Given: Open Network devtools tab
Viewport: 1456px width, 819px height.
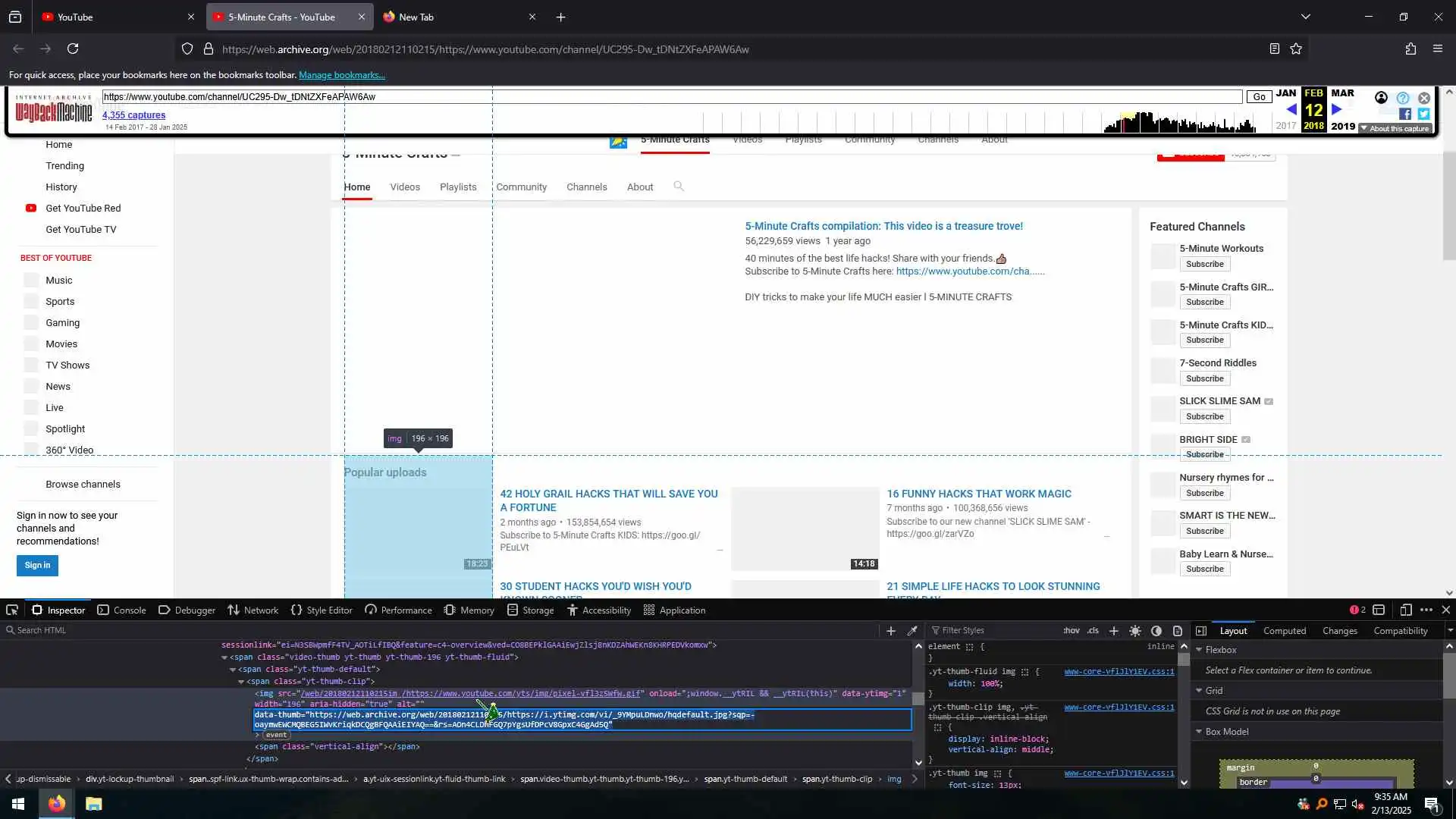Looking at the screenshot, I should tap(253, 610).
